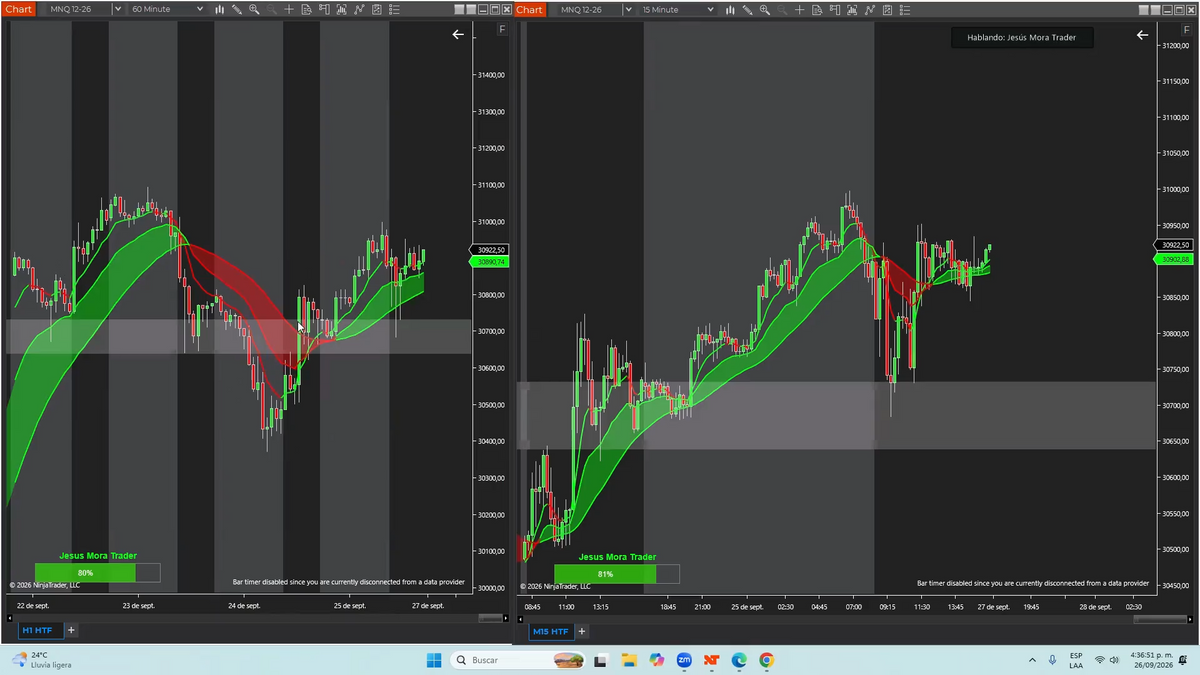Open 60 Minute interval dropdown
Viewport: 1200px width, 675px height.
point(166,9)
